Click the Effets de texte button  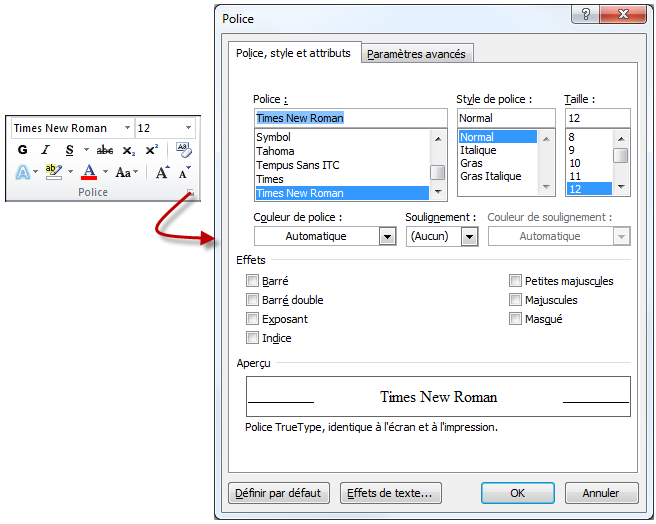pyautogui.click(x=390, y=493)
